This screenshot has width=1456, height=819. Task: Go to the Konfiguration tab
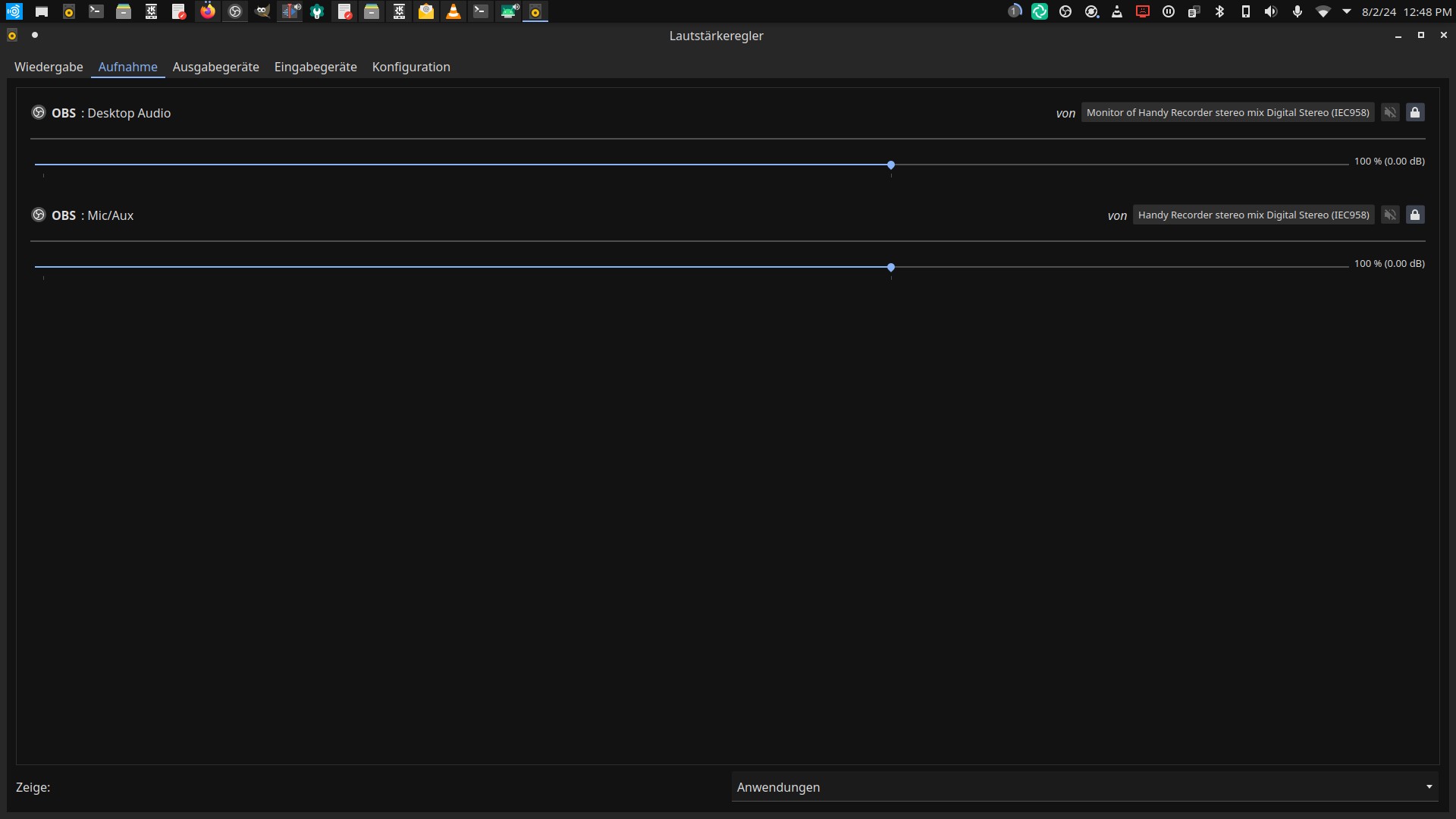pyautogui.click(x=411, y=67)
